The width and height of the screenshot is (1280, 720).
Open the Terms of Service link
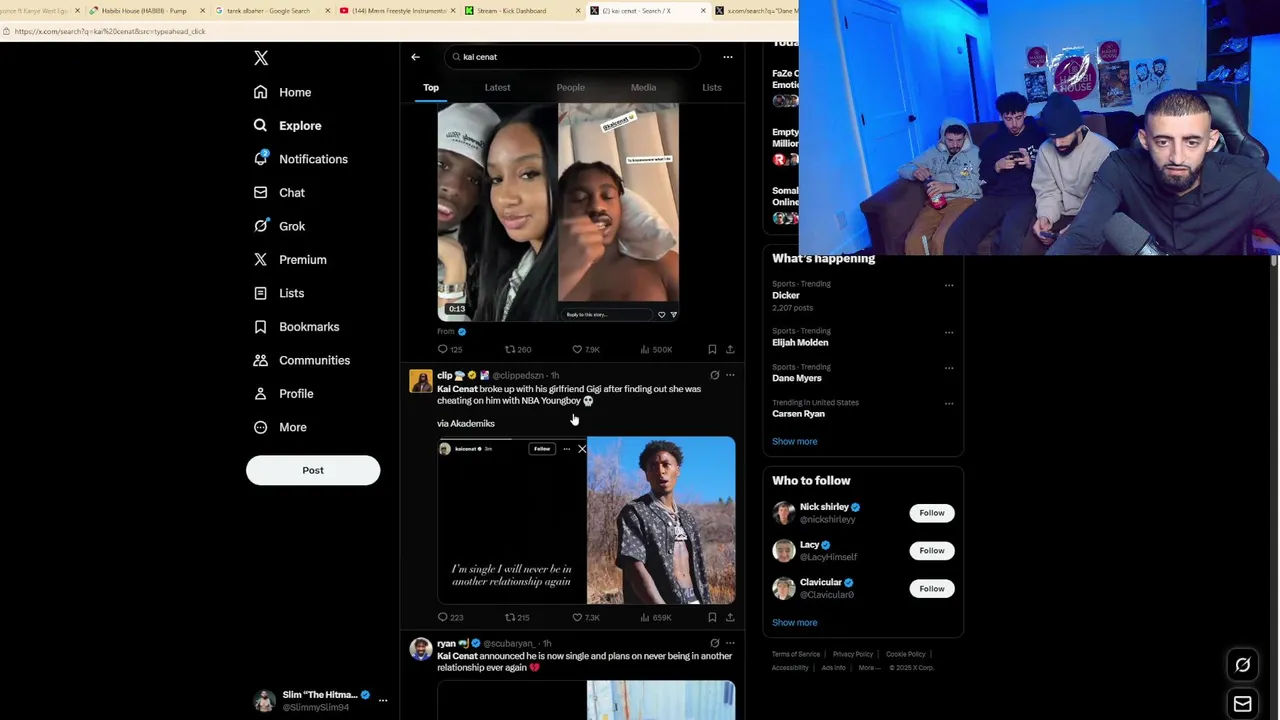(796, 654)
